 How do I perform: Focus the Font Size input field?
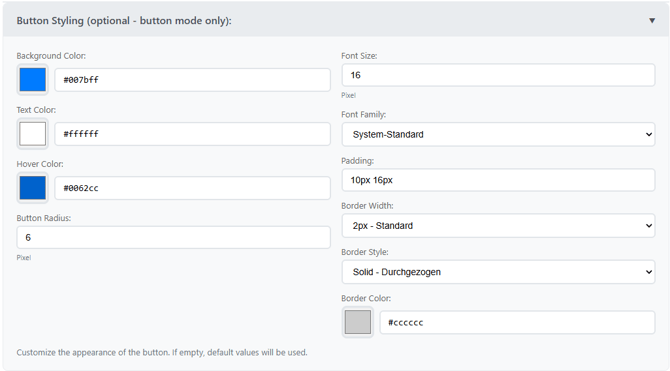pyautogui.click(x=498, y=75)
